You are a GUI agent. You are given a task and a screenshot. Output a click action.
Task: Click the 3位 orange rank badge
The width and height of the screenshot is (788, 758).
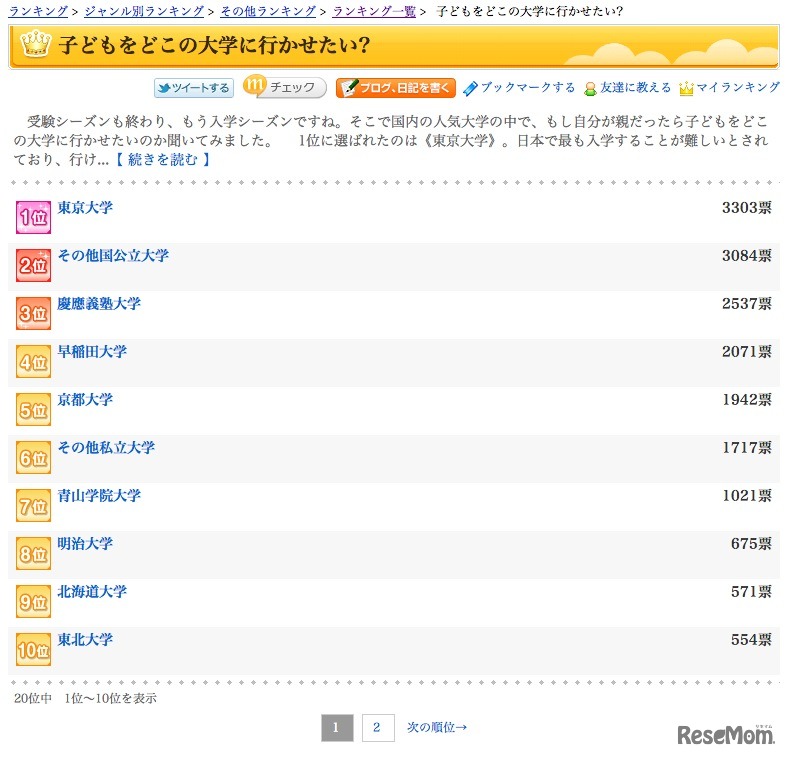tap(33, 313)
